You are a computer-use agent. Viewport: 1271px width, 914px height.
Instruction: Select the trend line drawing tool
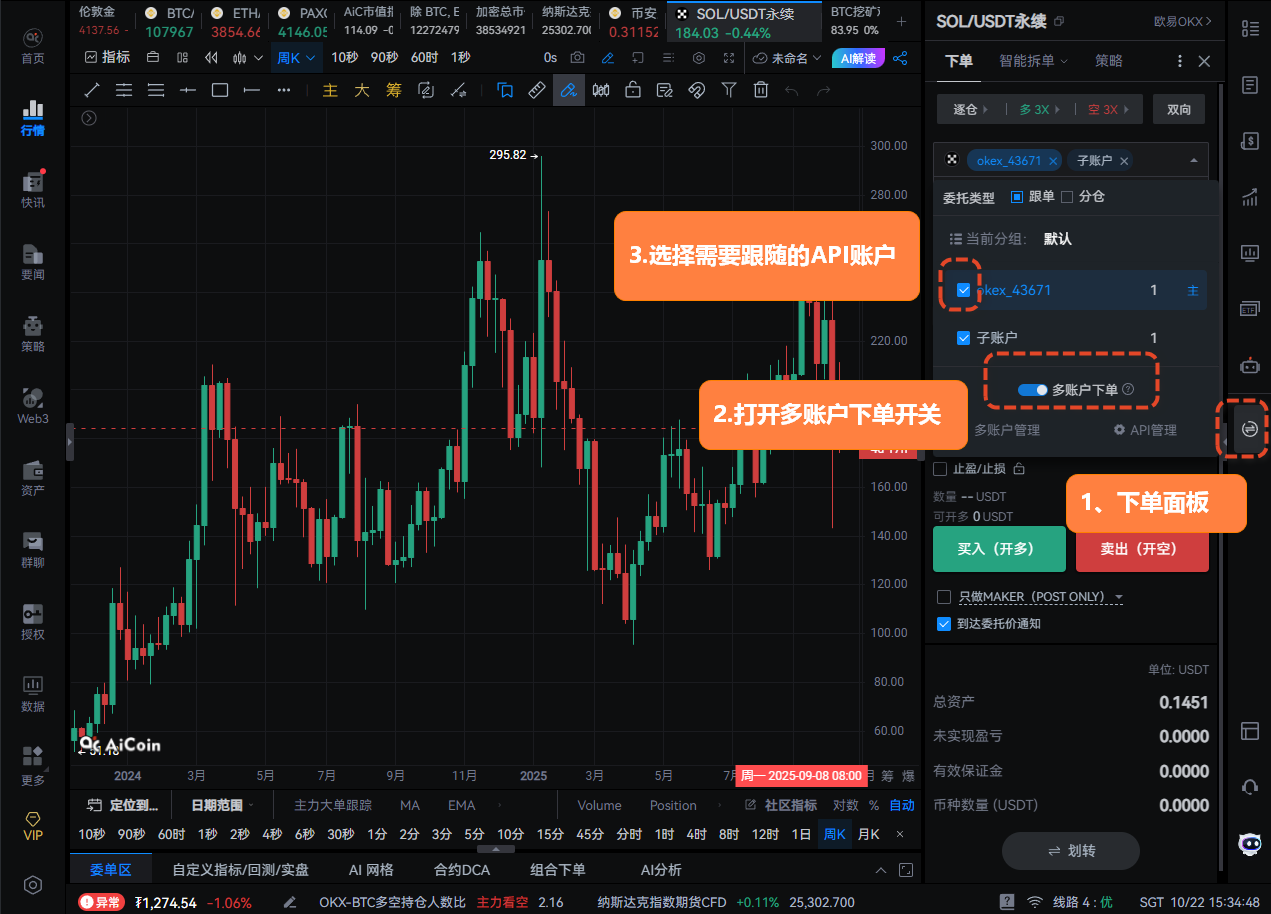point(92,90)
